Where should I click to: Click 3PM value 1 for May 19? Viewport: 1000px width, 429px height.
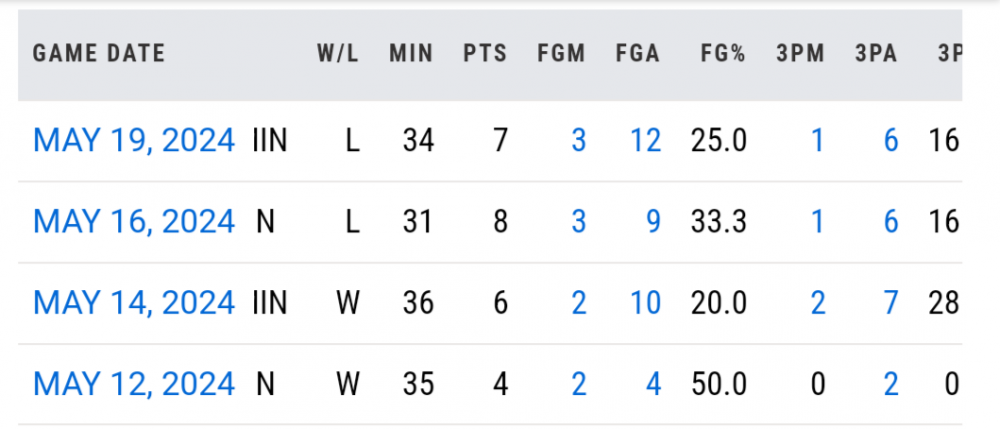pyautogui.click(x=817, y=140)
